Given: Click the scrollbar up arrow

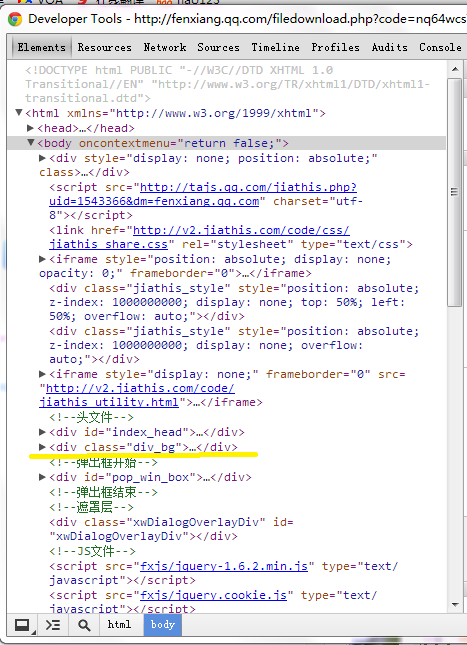Looking at the screenshot, I should click(x=455, y=69).
